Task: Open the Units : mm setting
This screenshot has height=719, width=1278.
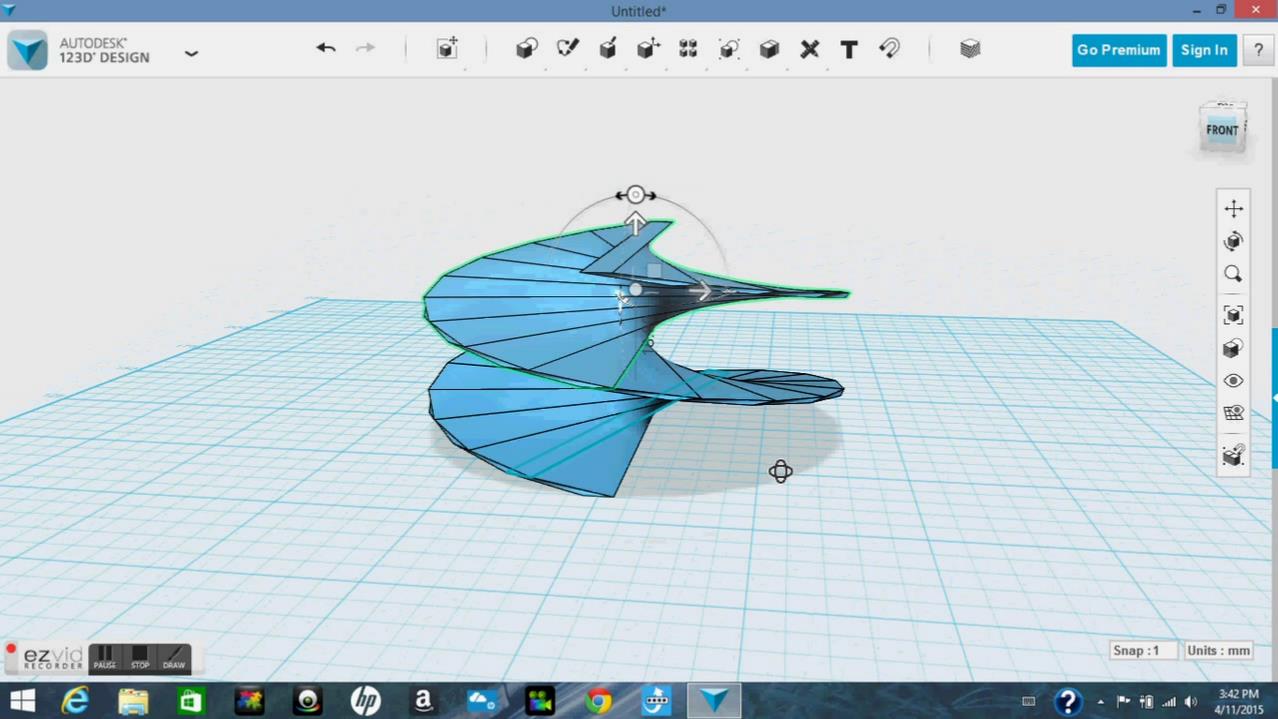Action: click(x=1218, y=650)
